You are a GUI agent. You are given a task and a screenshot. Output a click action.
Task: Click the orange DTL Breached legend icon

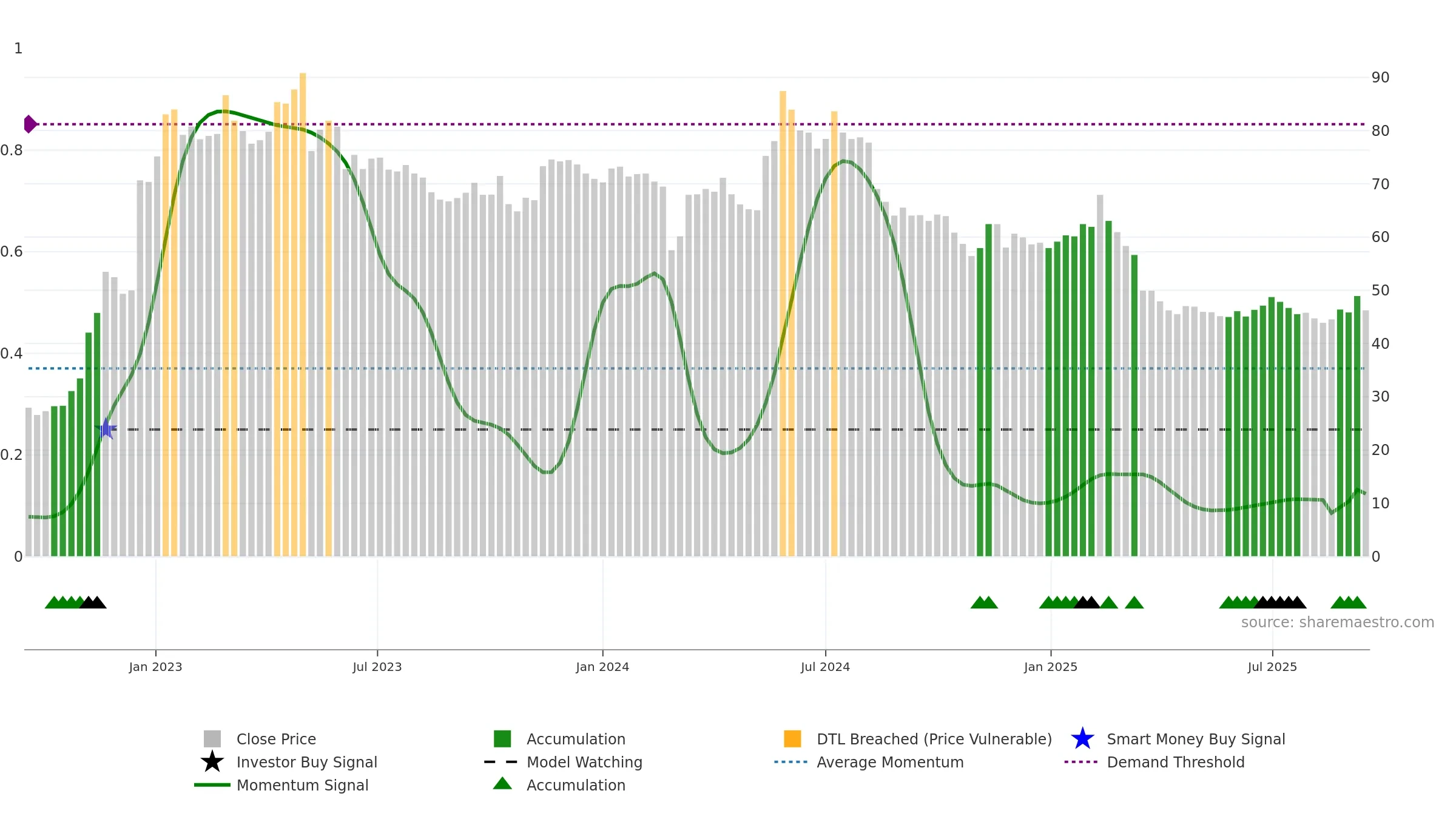pyautogui.click(x=792, y=739)
